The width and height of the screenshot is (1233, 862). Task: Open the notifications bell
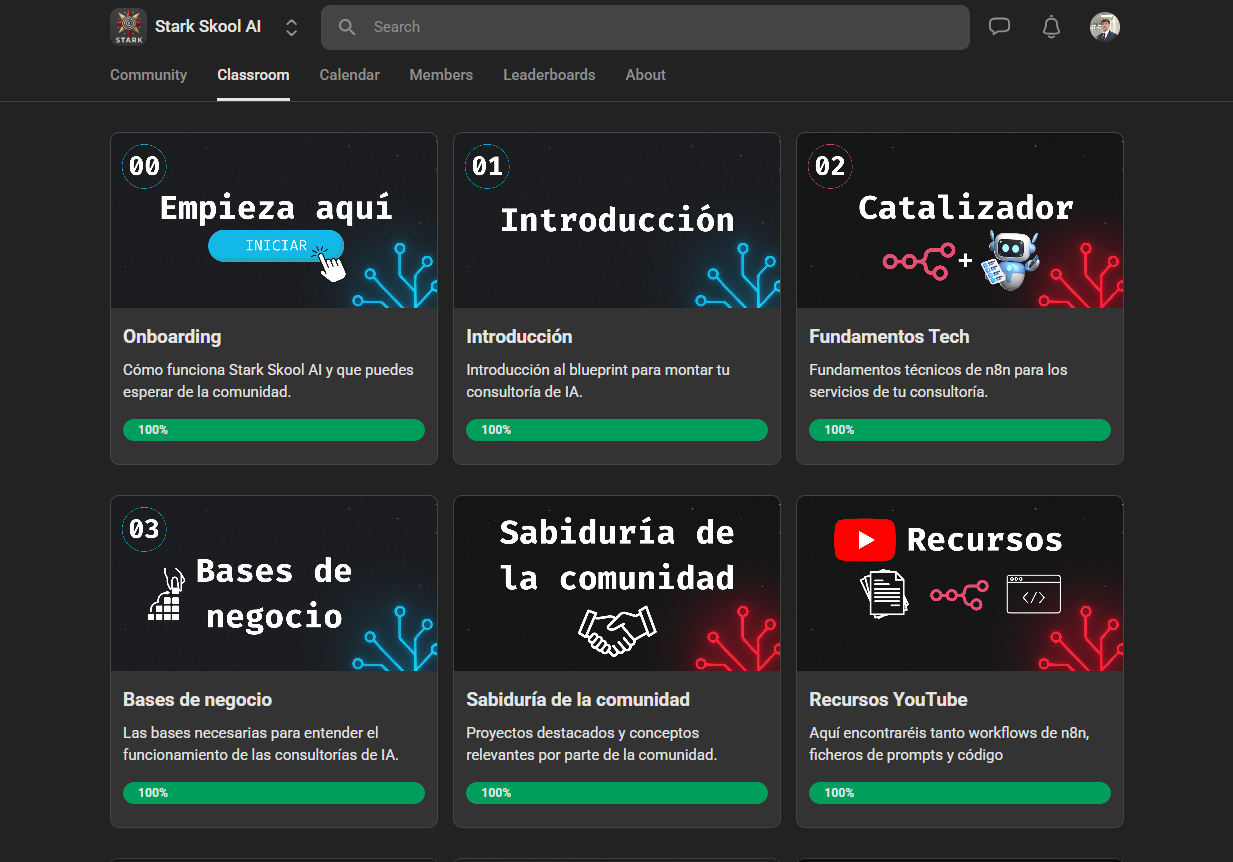(x=1051, y=27)
